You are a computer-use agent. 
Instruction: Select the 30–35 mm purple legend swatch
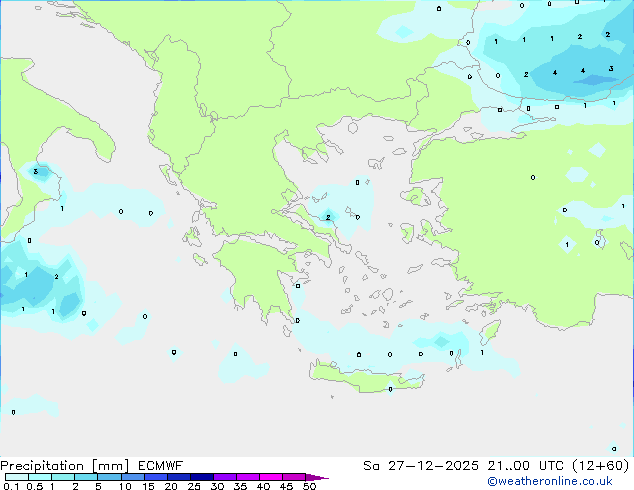coord(225,477)
